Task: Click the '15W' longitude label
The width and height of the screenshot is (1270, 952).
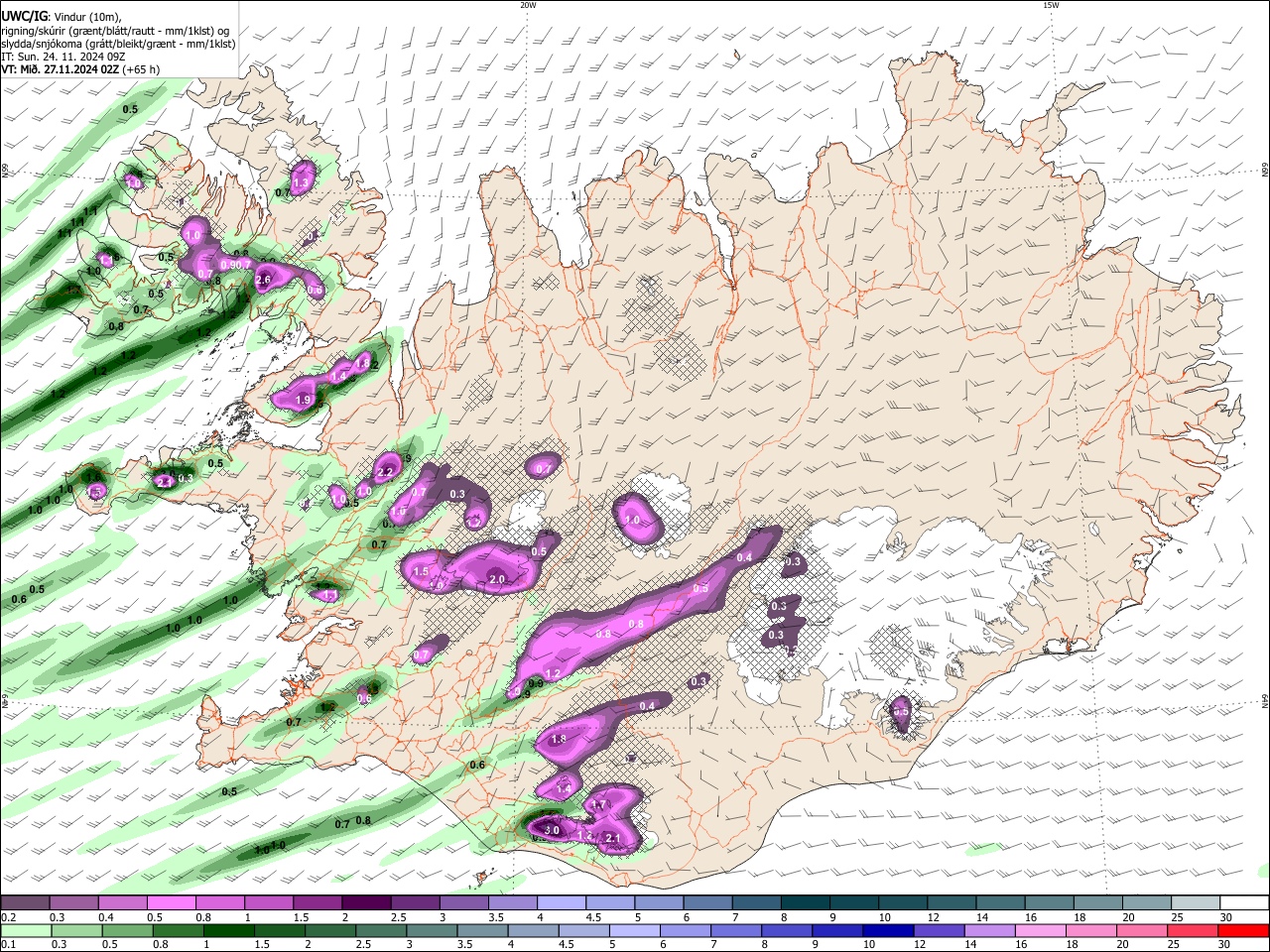Action: click(x=1051, y=5)
